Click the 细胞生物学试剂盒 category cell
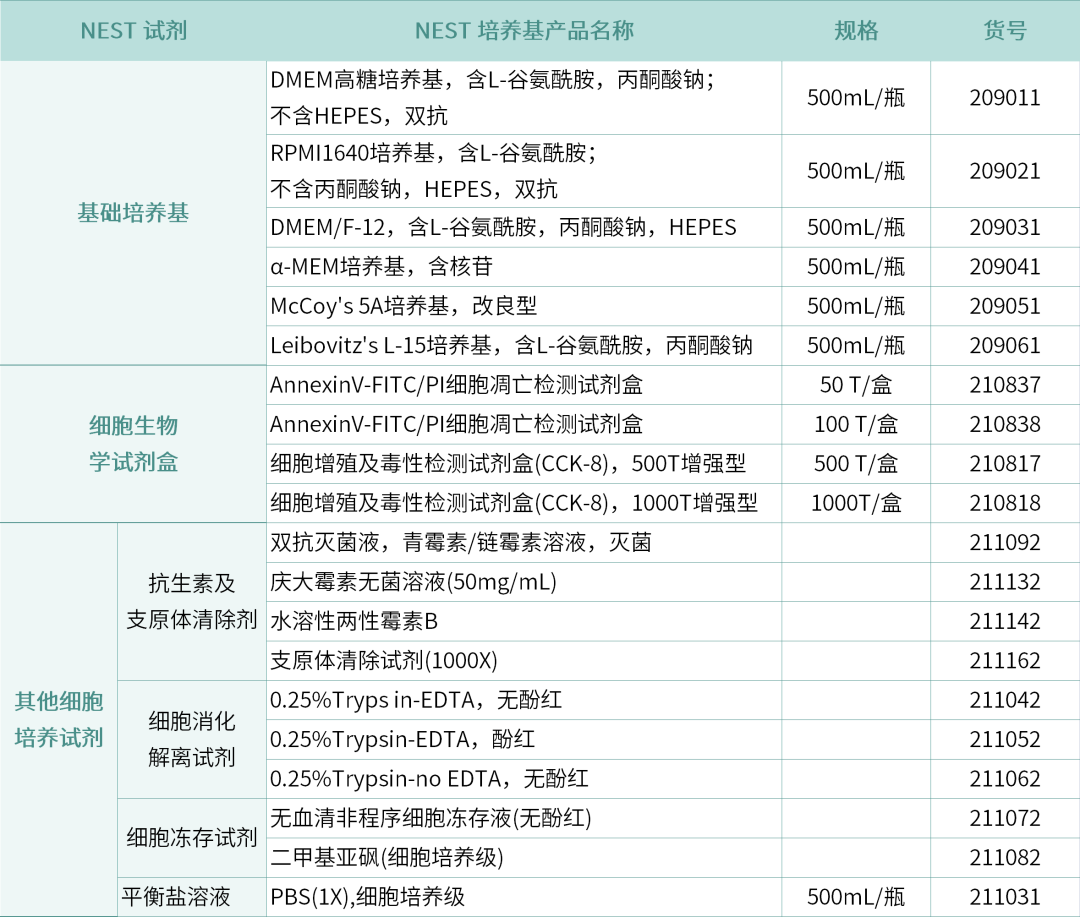Screen dimensions: 1080x917 tap(133, 444)
